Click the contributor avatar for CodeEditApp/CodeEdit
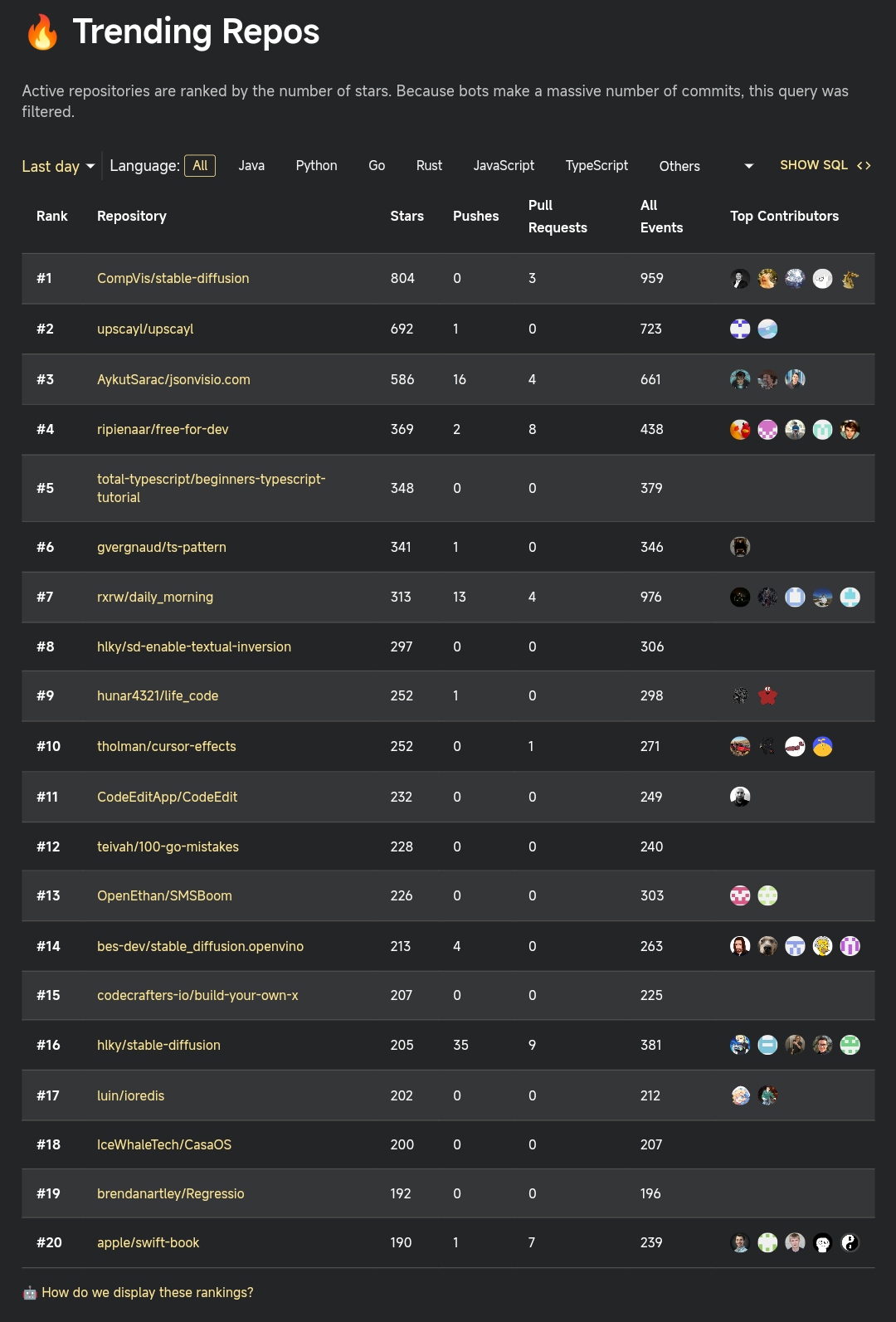896x1322 pixels. pos(740,795)
